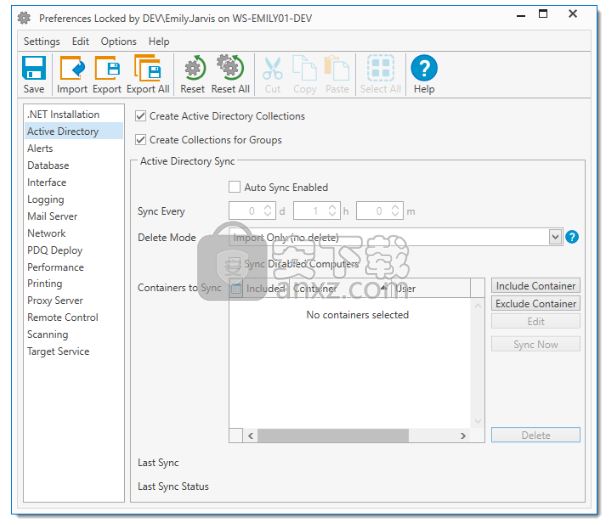This screenshot has width=610, height=525.
Task: Click the containers list scroll down arrow
Action: pos(478,421)
